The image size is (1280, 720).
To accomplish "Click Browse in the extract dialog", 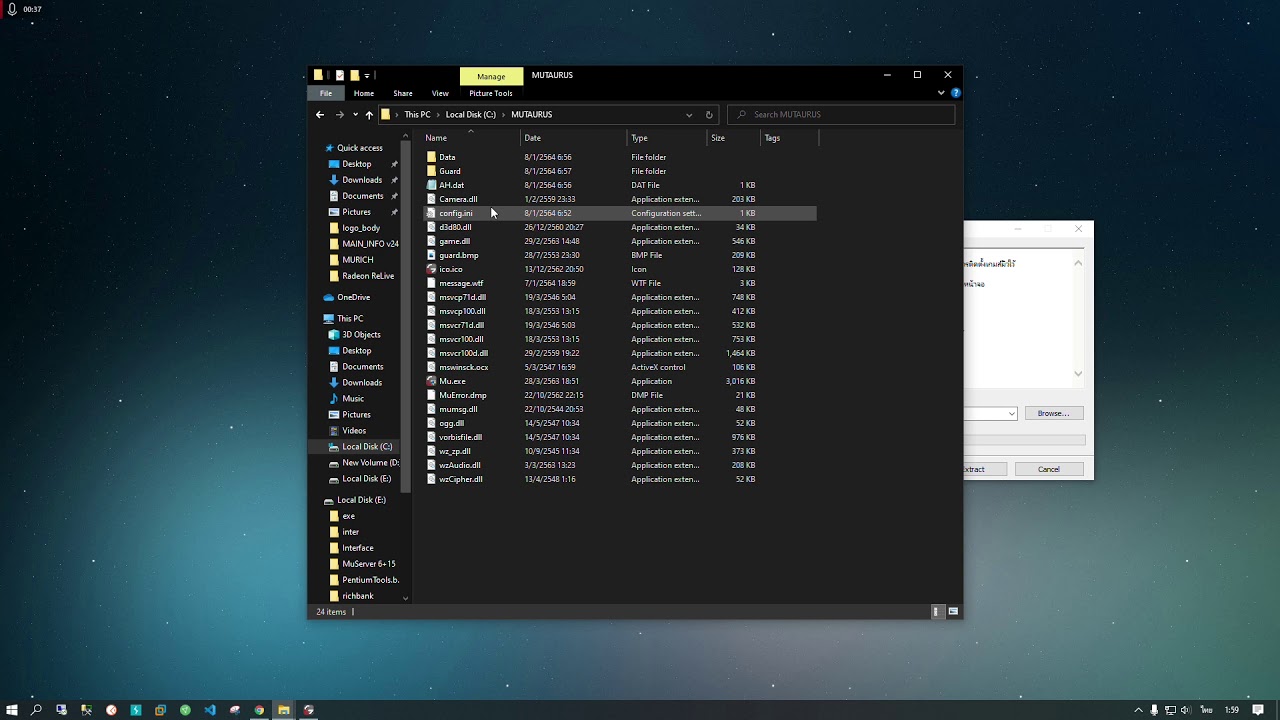I will coord(1053,413).
